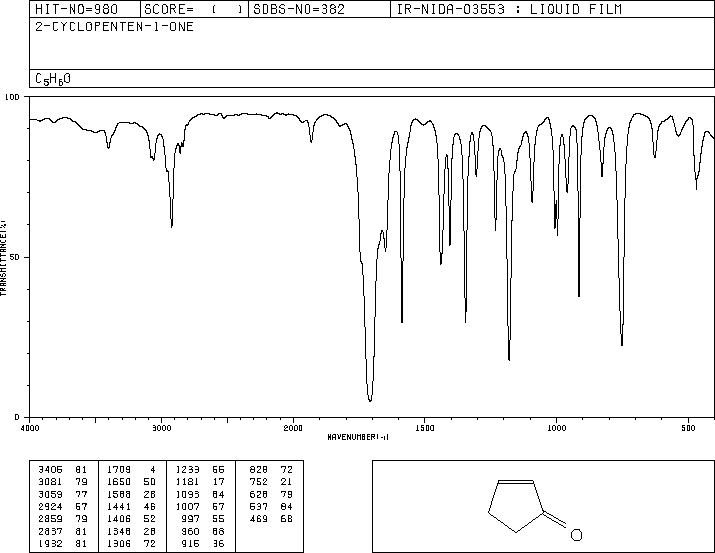Image resolution: width=715 pixels, height=553 pixels.
Task: Select peak table entry 1932
Action: [x=50, y=544]
